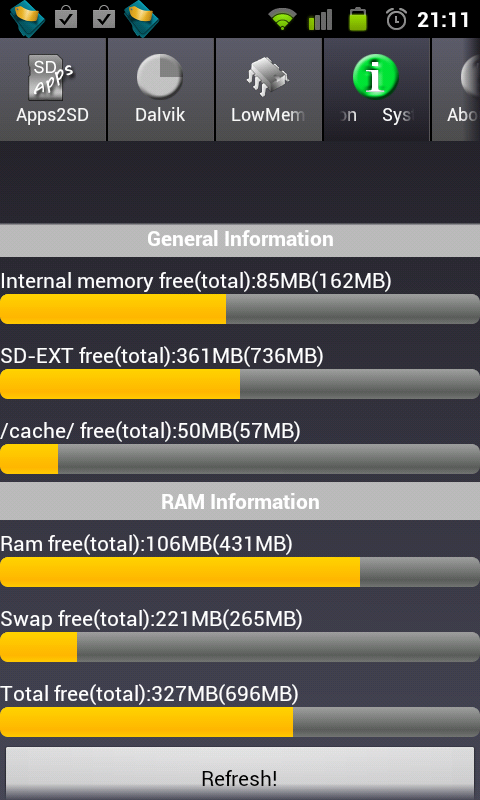
Task: Open the Apps2SD tab icon
Action: (51, 77)
